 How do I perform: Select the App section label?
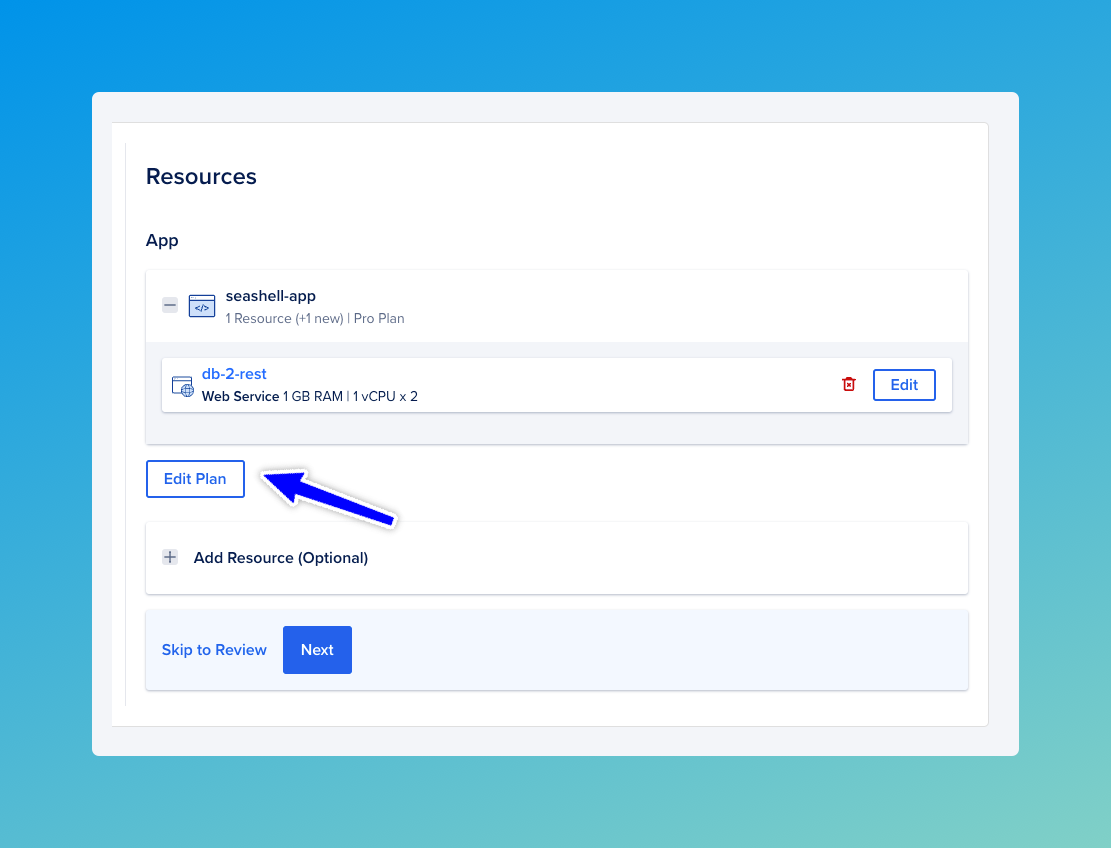(x=162, y=240)
